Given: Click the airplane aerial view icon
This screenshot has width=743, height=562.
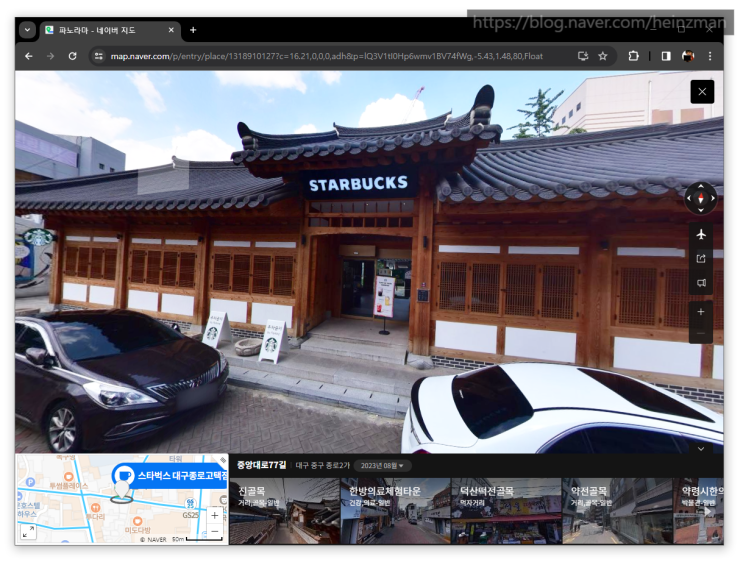Looking at the screenshot, I should (701, 234).
